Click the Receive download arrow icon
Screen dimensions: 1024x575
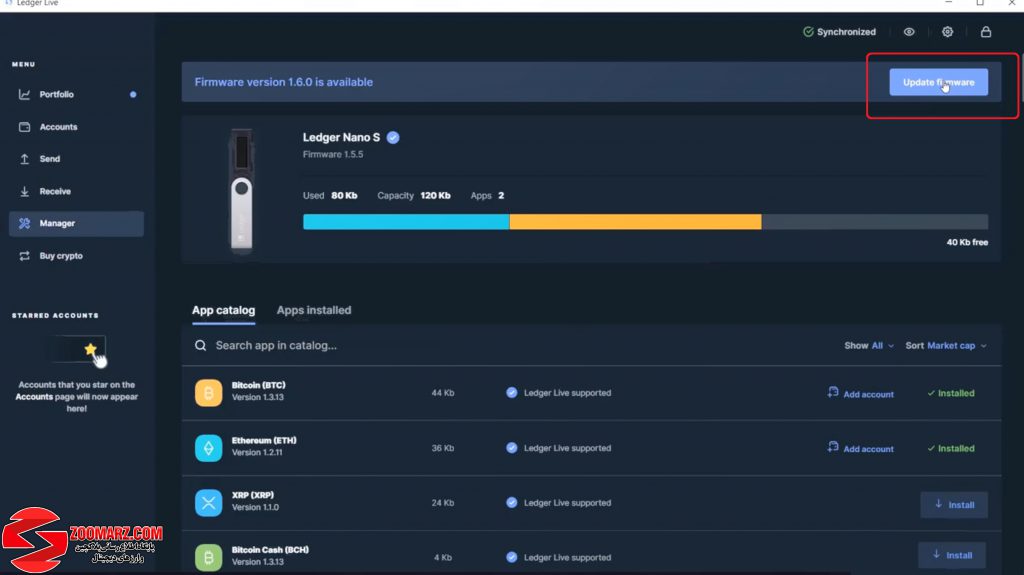pos(24,191)
